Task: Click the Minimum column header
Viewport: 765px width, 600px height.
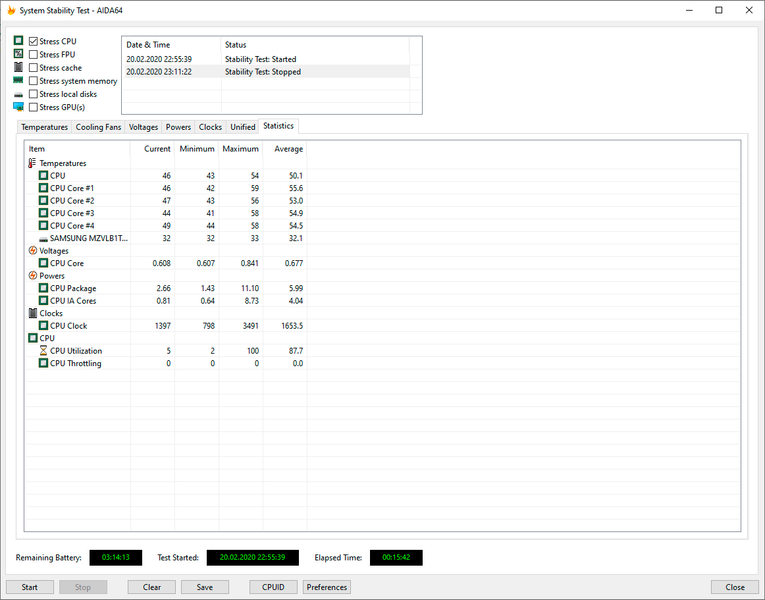Action: point(197,149)
